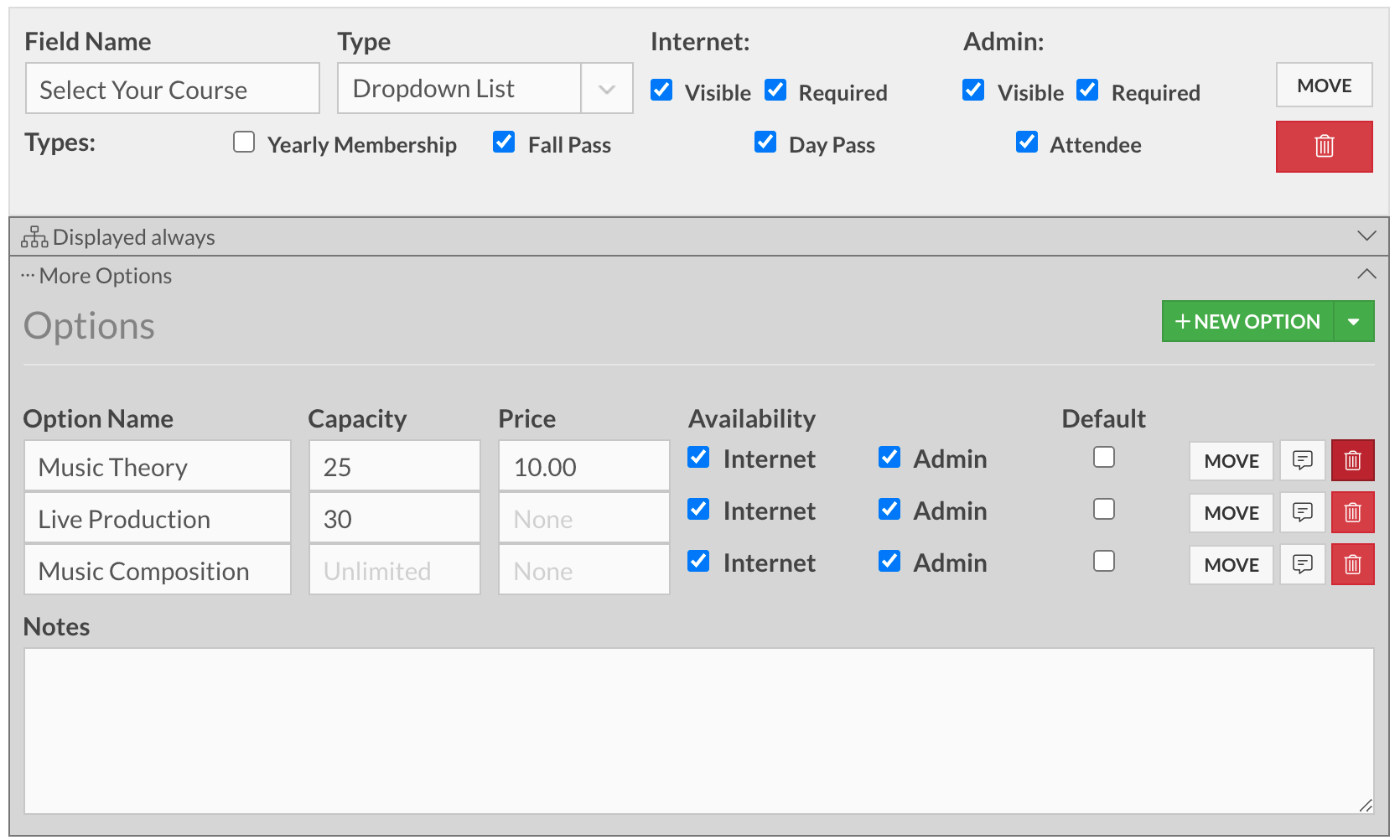Image resolution: width=1400 pixels, height=840 pixels.
Task: Click the Unlimited capacity field for Music Composition
Action: pos(394,569)
